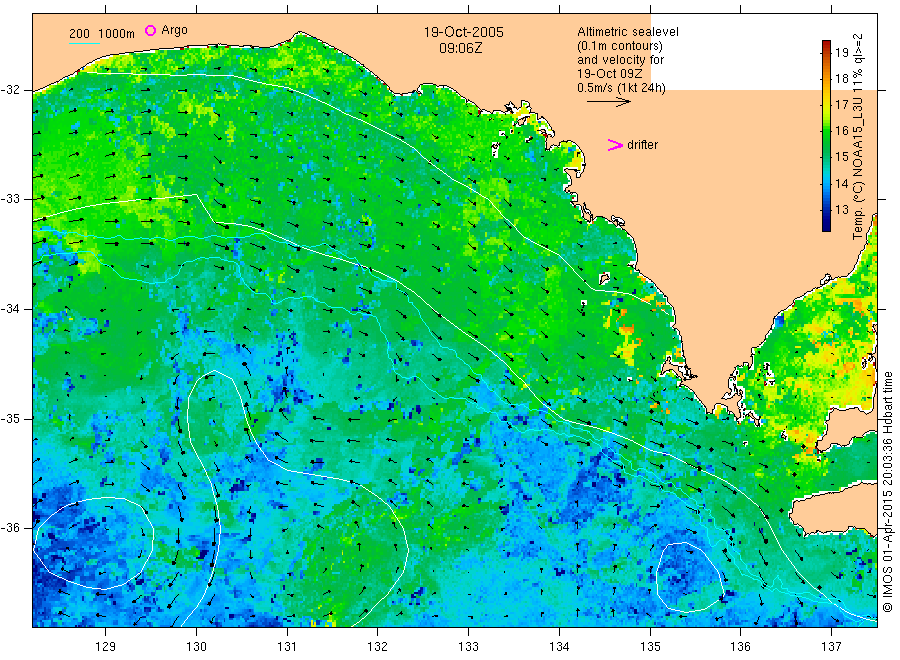Click the '19-Oct 09Z' caption line
Image resolution: width=900 pixels, height=660 pixels.
pyautogui.click(x=610, y=73)
